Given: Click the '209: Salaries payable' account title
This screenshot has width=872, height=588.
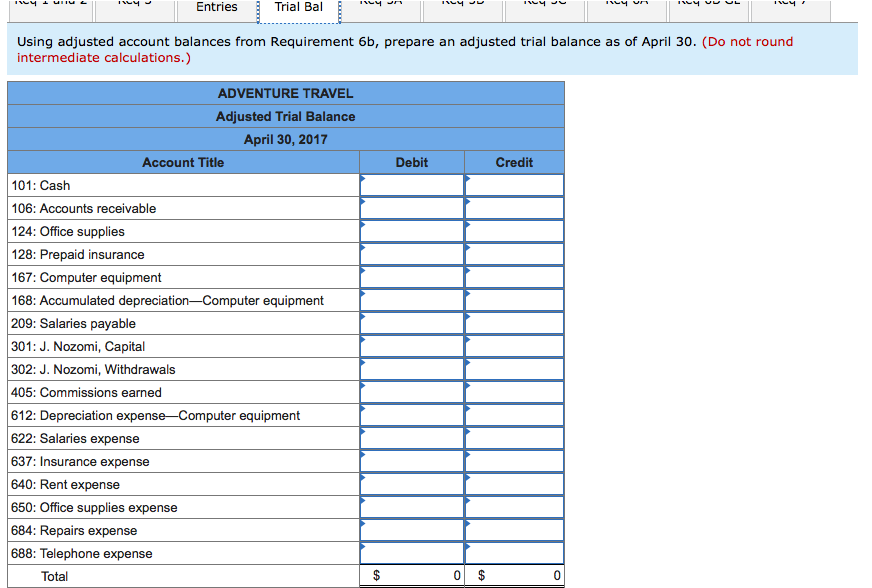Looking at the screenshot, I should (73, 323).
